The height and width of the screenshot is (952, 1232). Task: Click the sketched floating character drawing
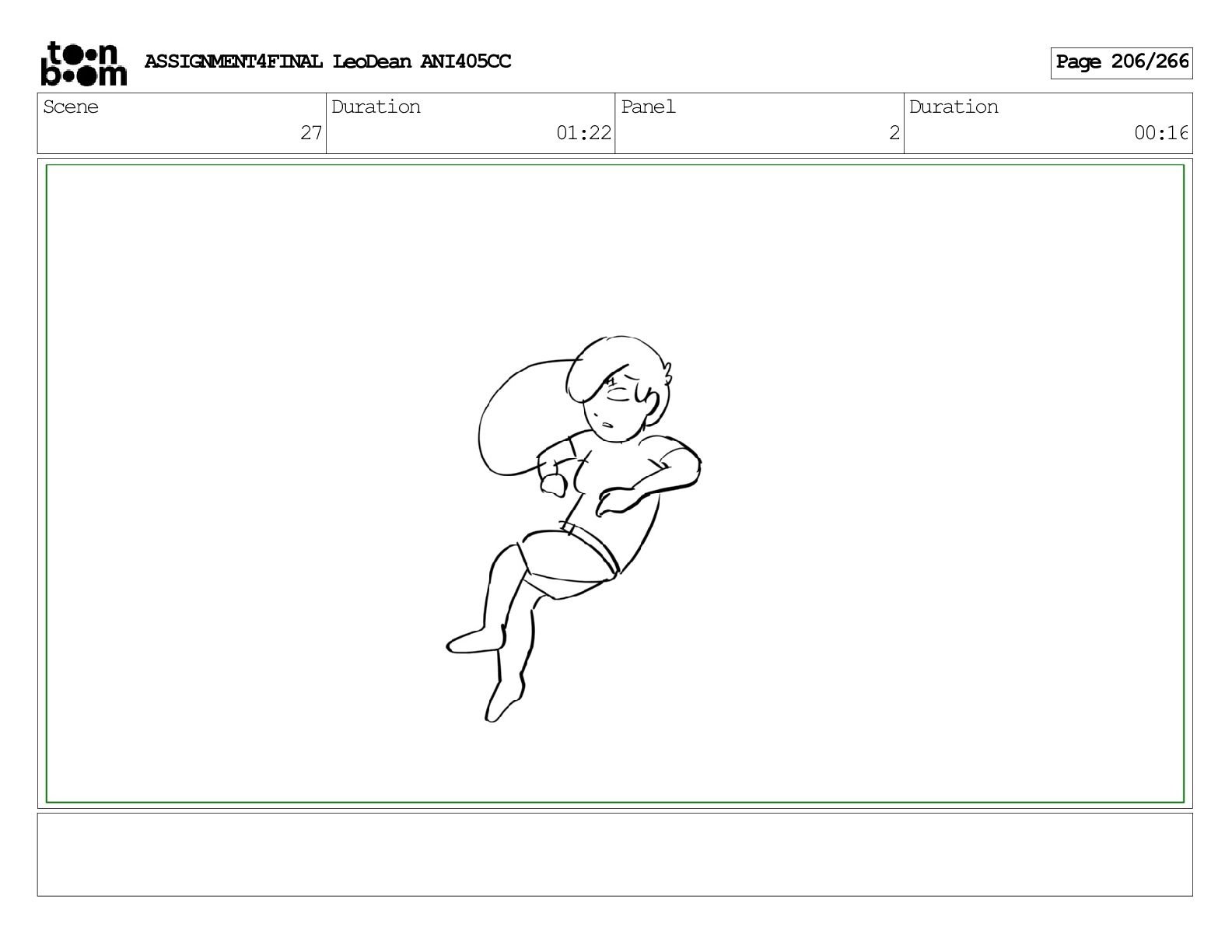[x=574, y=529]
